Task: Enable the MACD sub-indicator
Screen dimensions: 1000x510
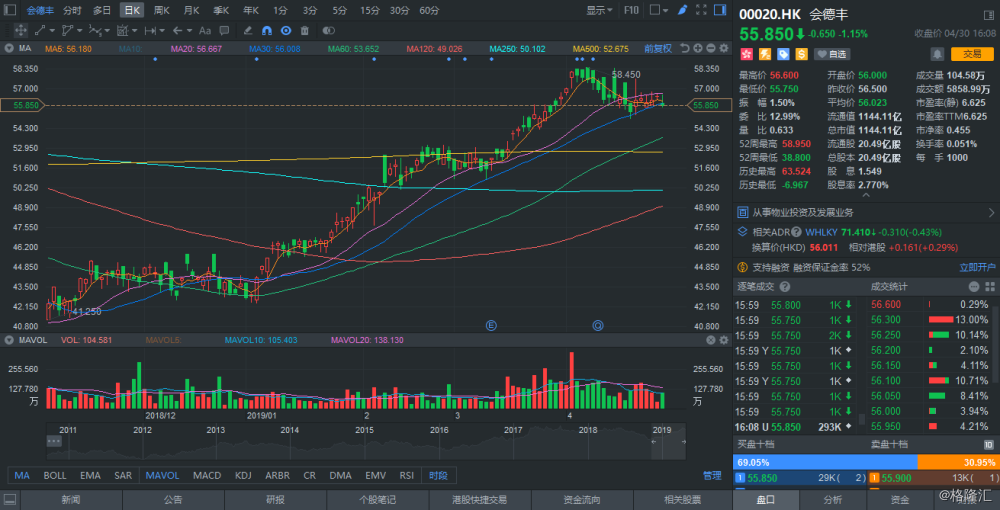Action: point(207,476)
